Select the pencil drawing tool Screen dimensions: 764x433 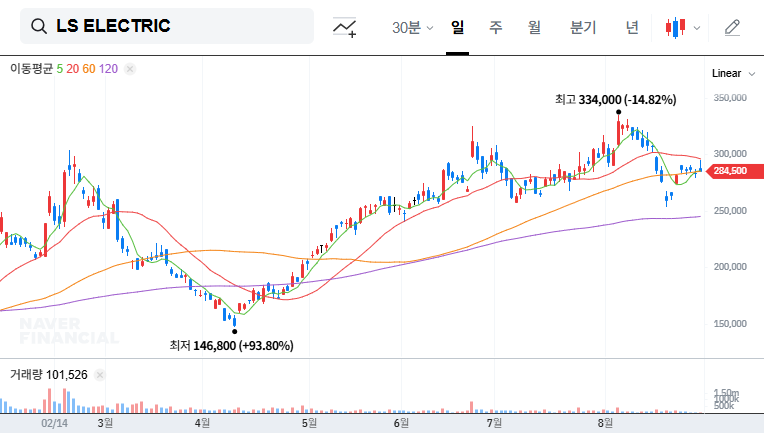pos(732,27)
